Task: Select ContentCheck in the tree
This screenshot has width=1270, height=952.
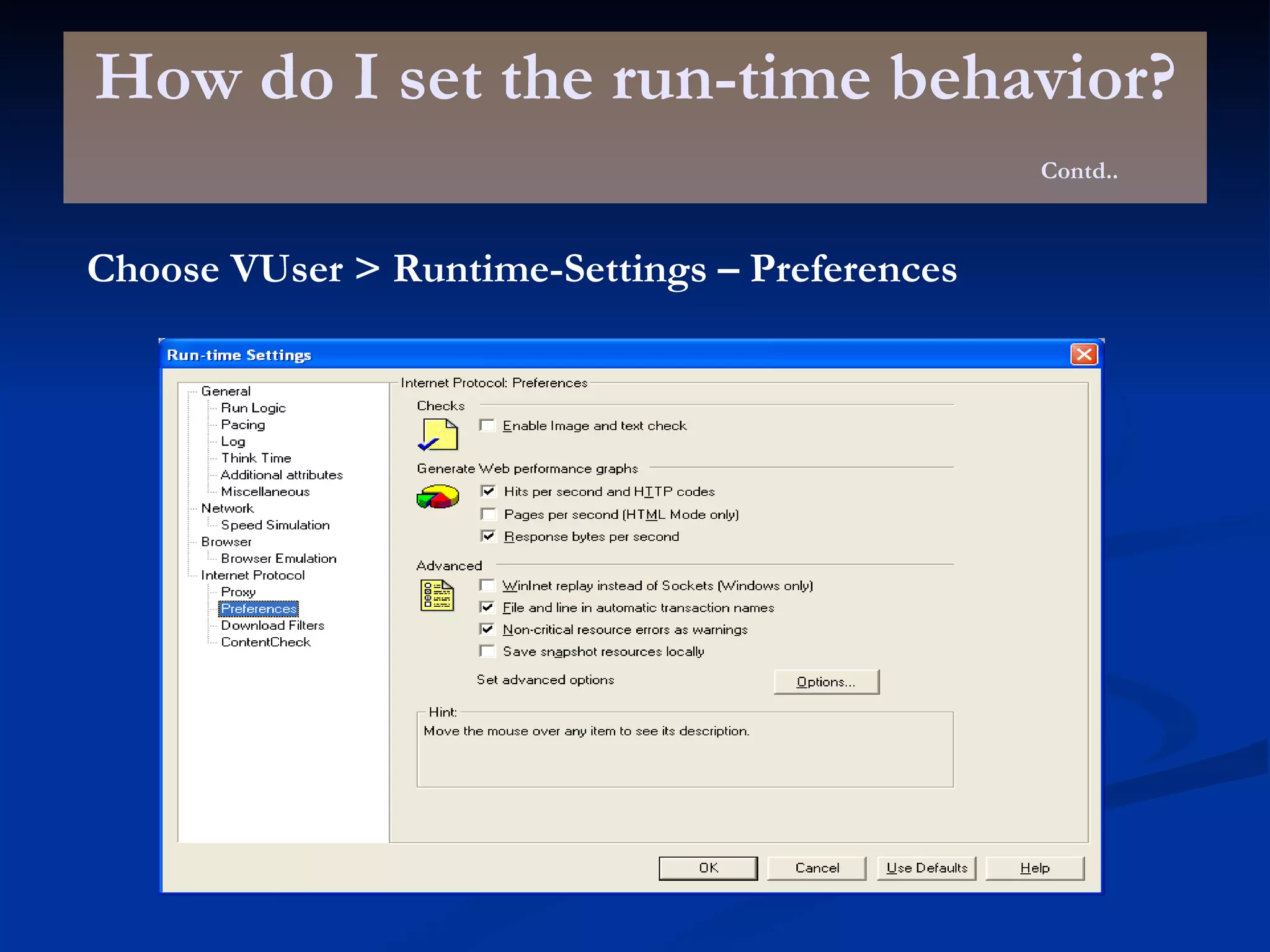Action: point(265,642)
